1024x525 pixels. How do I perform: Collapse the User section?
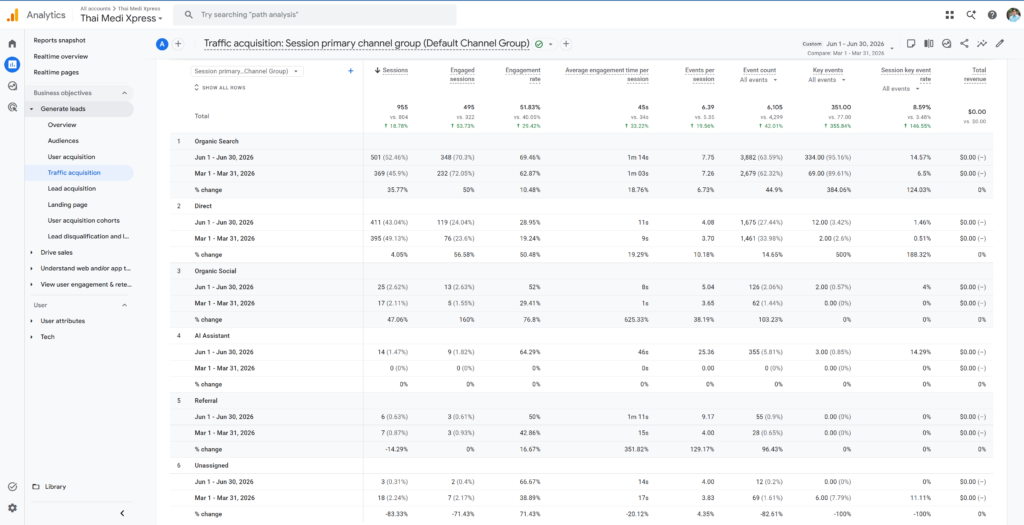[125, 305]
